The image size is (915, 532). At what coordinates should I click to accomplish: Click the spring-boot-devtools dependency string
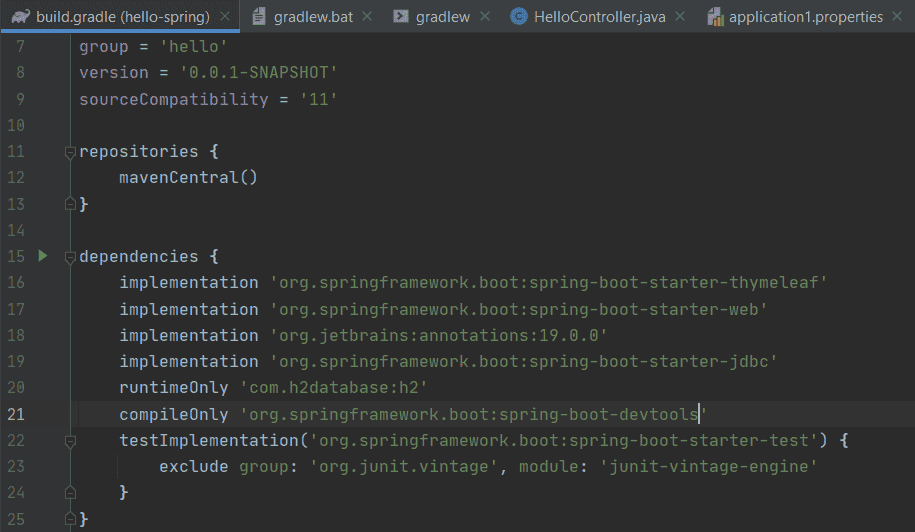click(473, 414)
